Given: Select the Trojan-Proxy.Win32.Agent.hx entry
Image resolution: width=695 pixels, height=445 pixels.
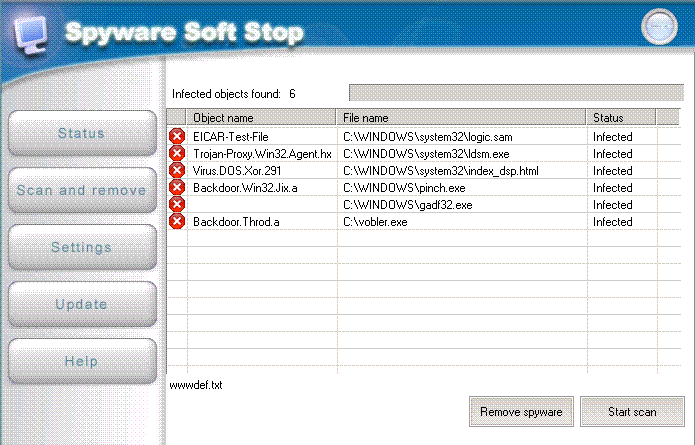Looking at the screenshot, I should (x=262, y=154).
